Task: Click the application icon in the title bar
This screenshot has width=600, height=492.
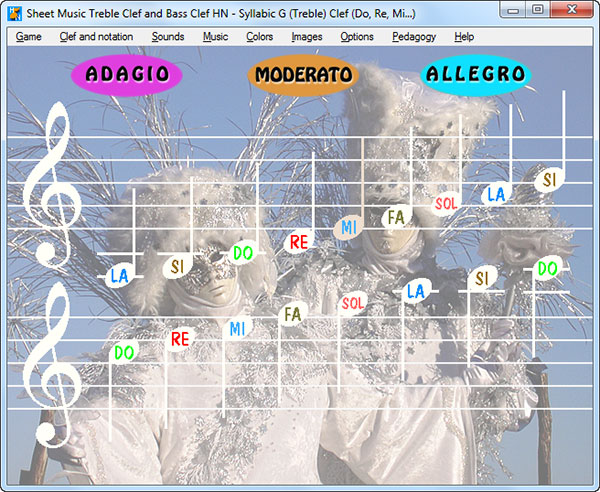Action: pyautogui.click(x=15, y=14)
